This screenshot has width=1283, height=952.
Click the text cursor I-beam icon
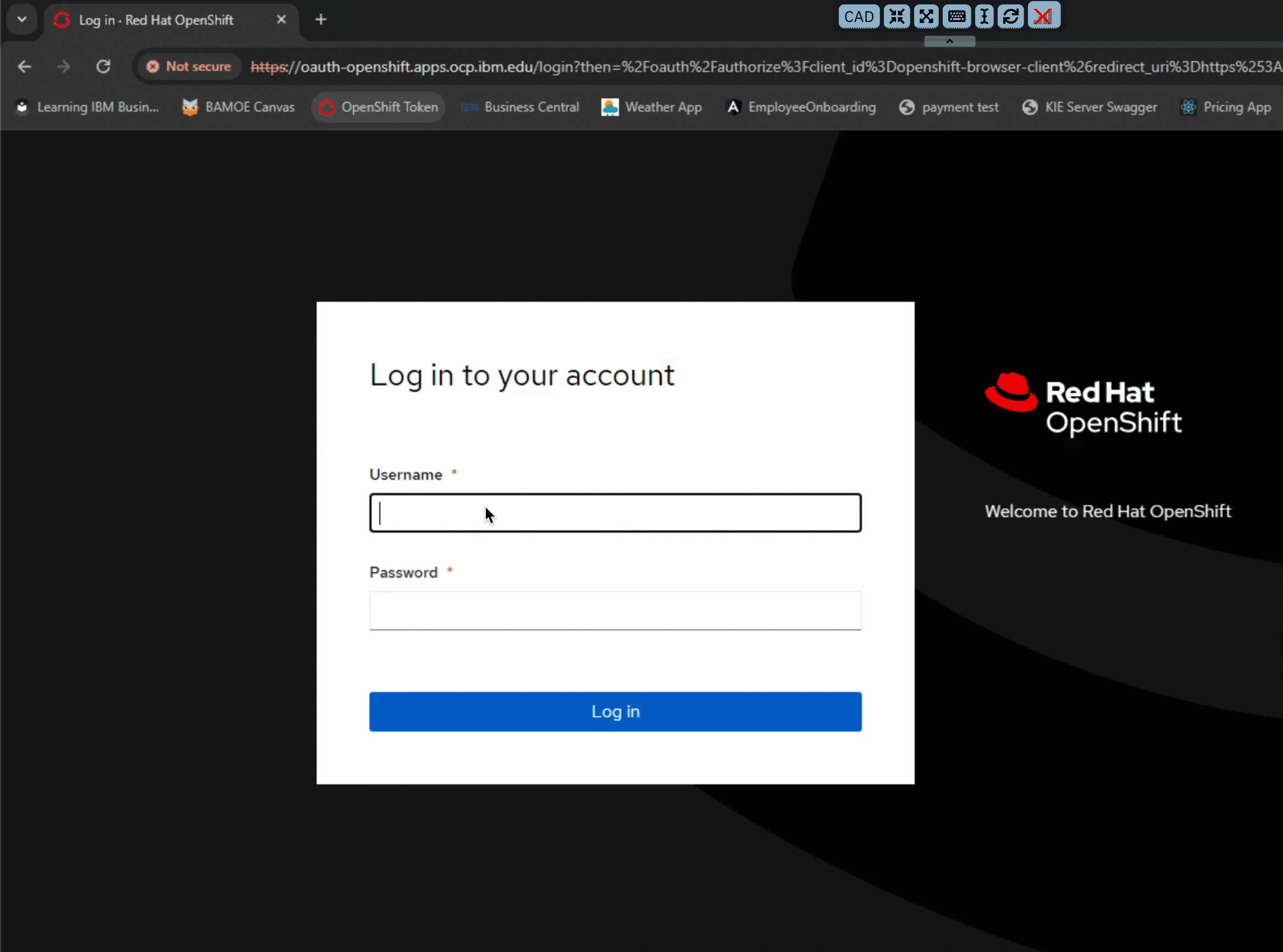[984, 16]
